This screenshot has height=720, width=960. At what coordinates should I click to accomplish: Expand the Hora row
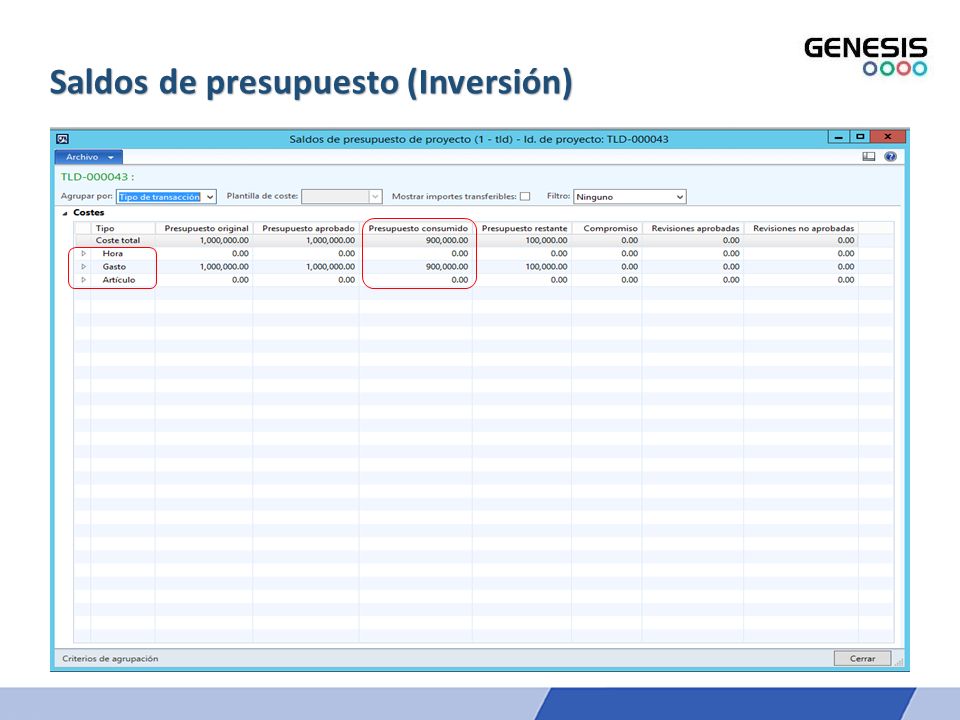(x=84, y=253)
